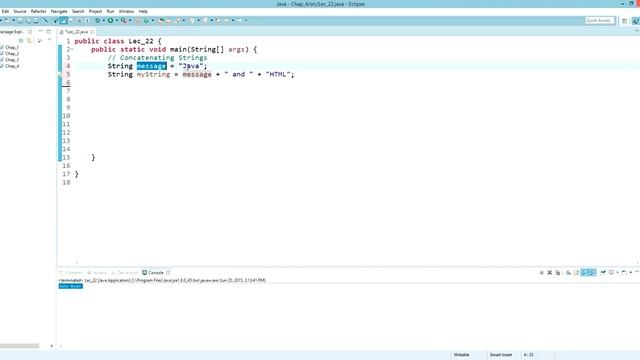Click the myString variable in line 5
The height and width of the screenshot is (360, 640).
[x=153, y=74]
